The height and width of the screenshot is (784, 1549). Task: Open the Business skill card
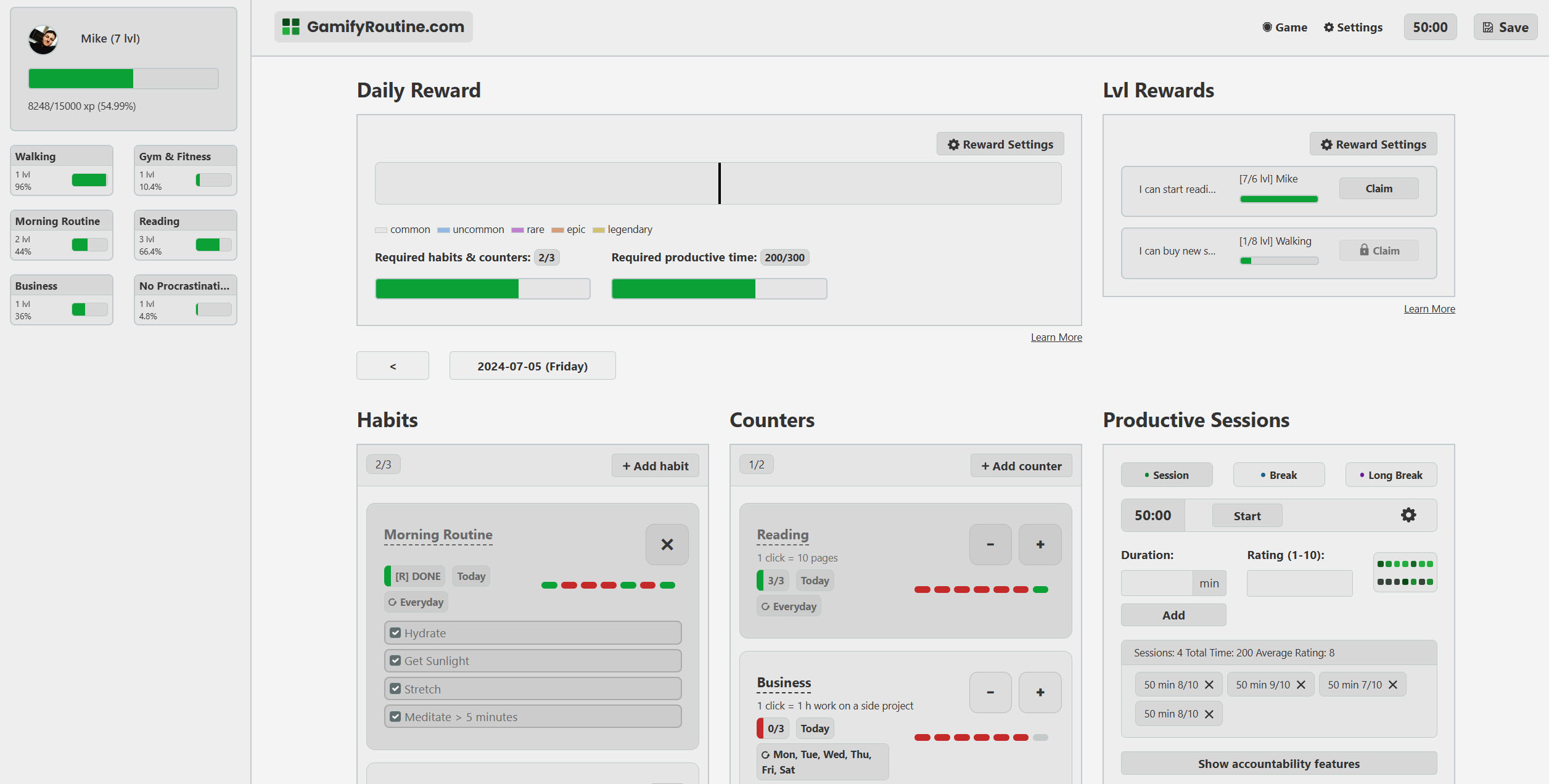[x=62, y=300]
